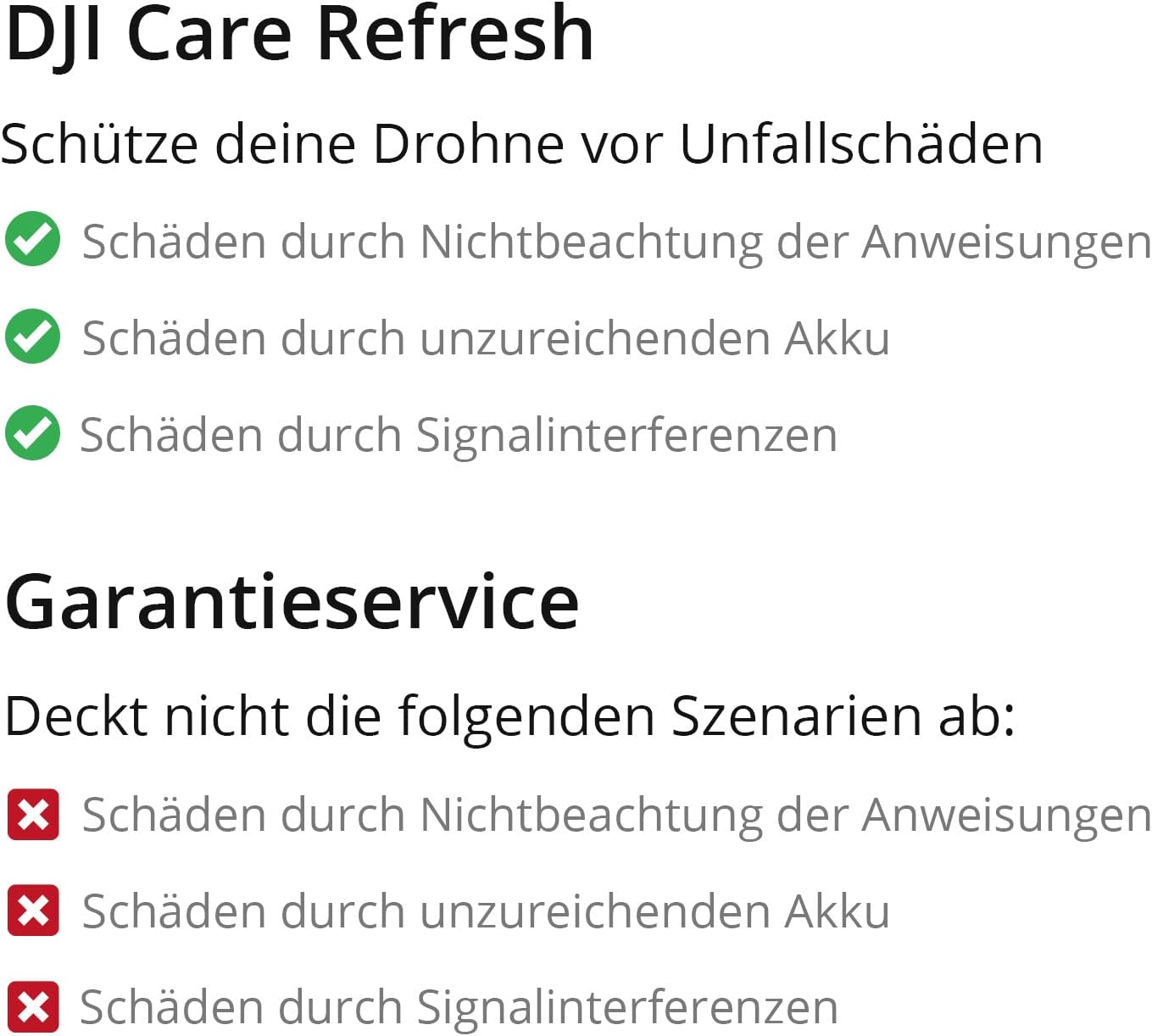This screenshot has width=1152, height=1036.
Task: Click the red X beside Nichtbeachtung der Anweisungen
Action: tap(33, 814)
